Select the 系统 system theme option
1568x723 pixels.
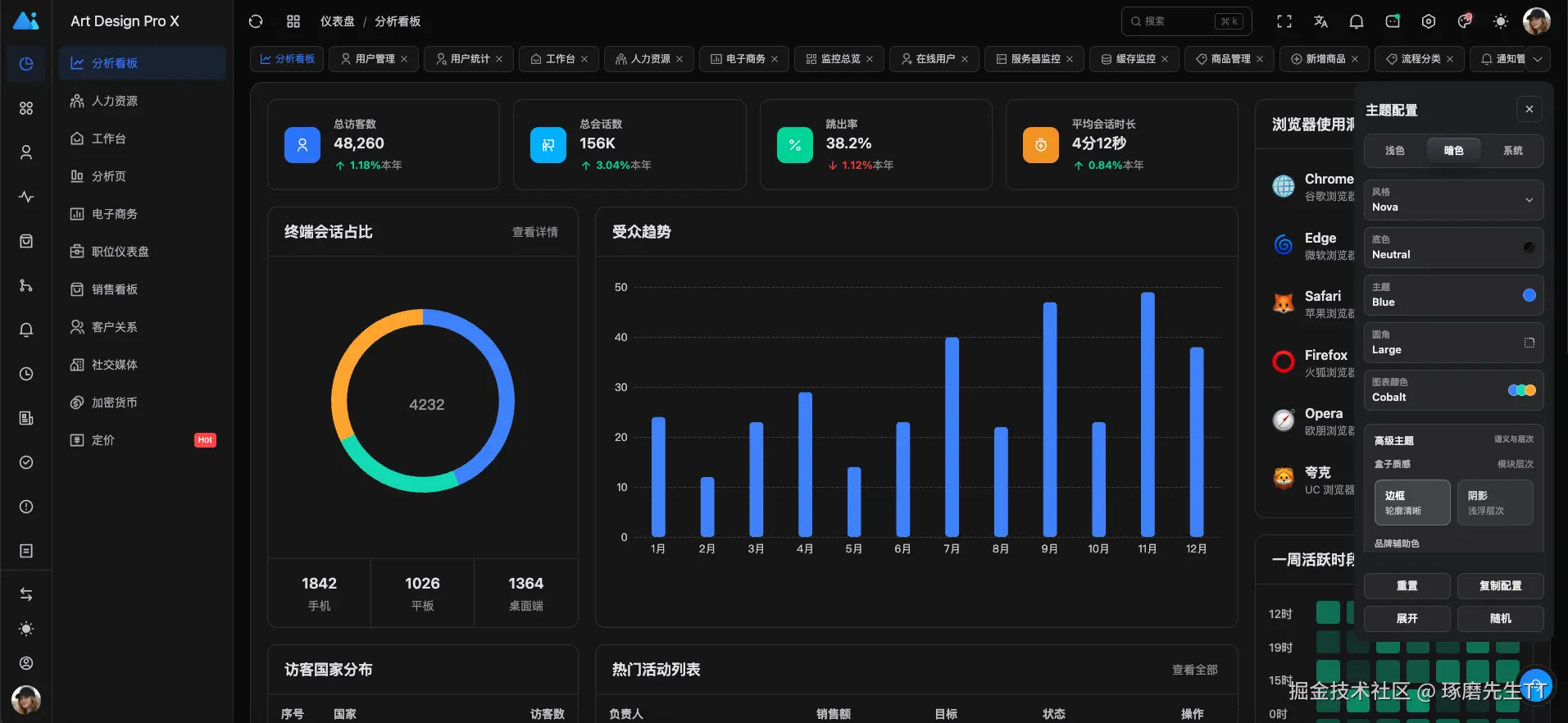coord(1513,151)
